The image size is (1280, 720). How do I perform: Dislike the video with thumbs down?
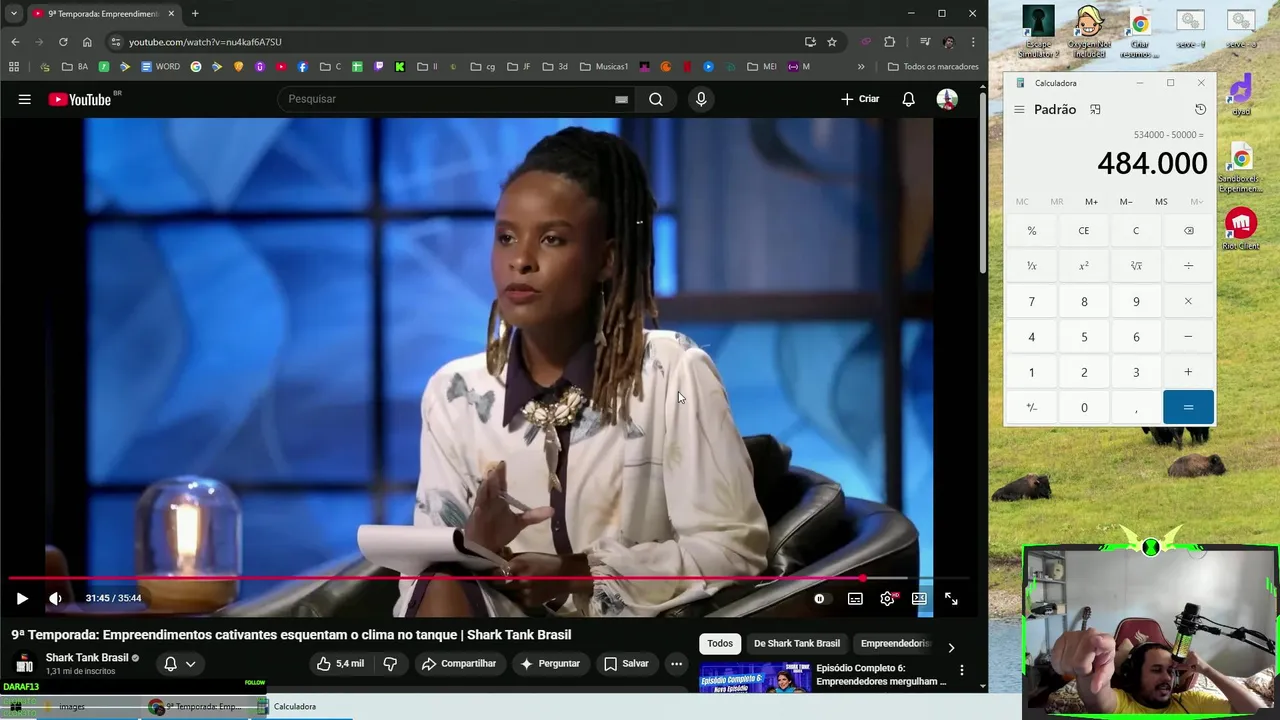point(390,663)
